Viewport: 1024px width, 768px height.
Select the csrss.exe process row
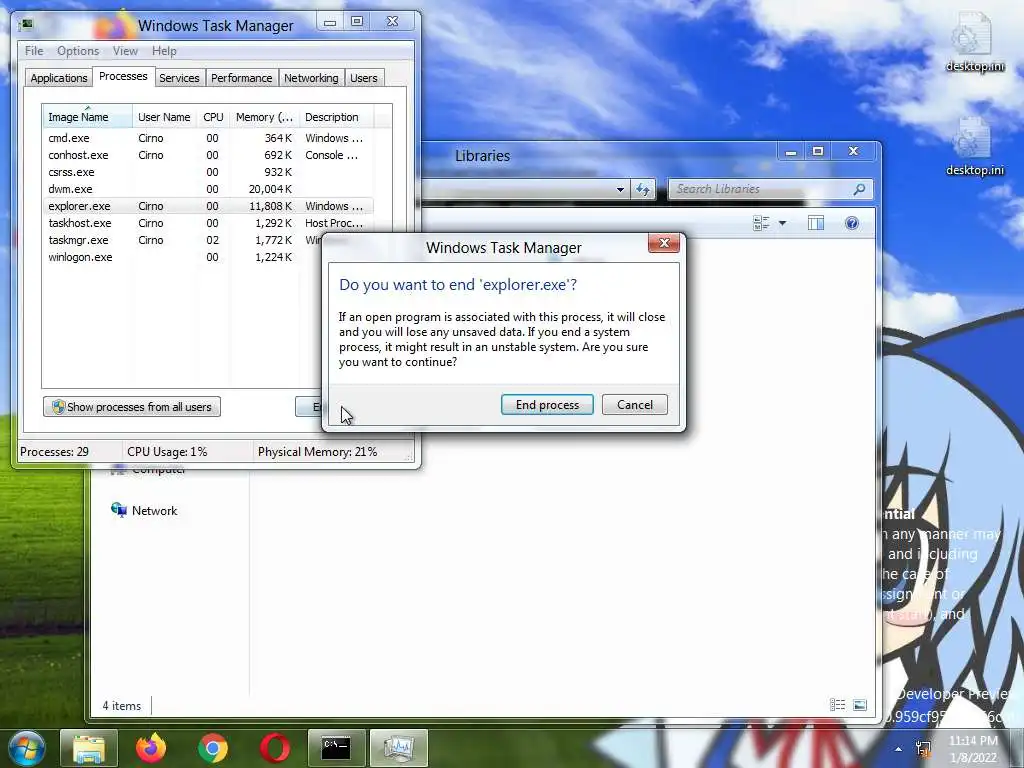[208, 172]
